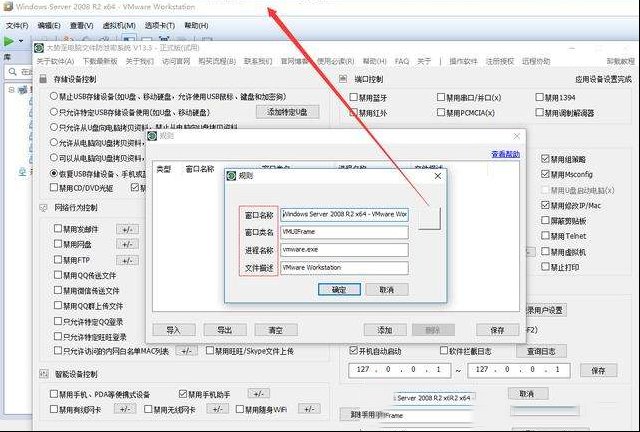Click the 查询日志 button
640x432 pixels.
[541, 351]
